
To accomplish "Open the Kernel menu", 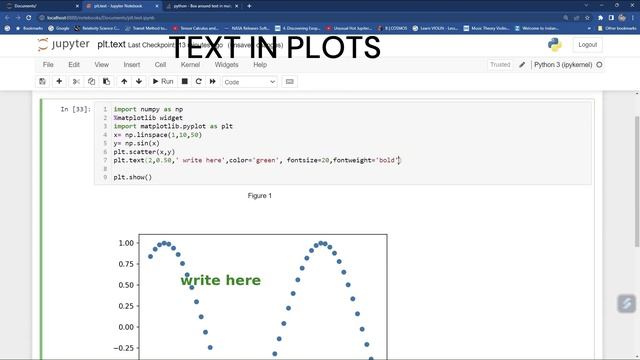I will (x=190, y=64).
